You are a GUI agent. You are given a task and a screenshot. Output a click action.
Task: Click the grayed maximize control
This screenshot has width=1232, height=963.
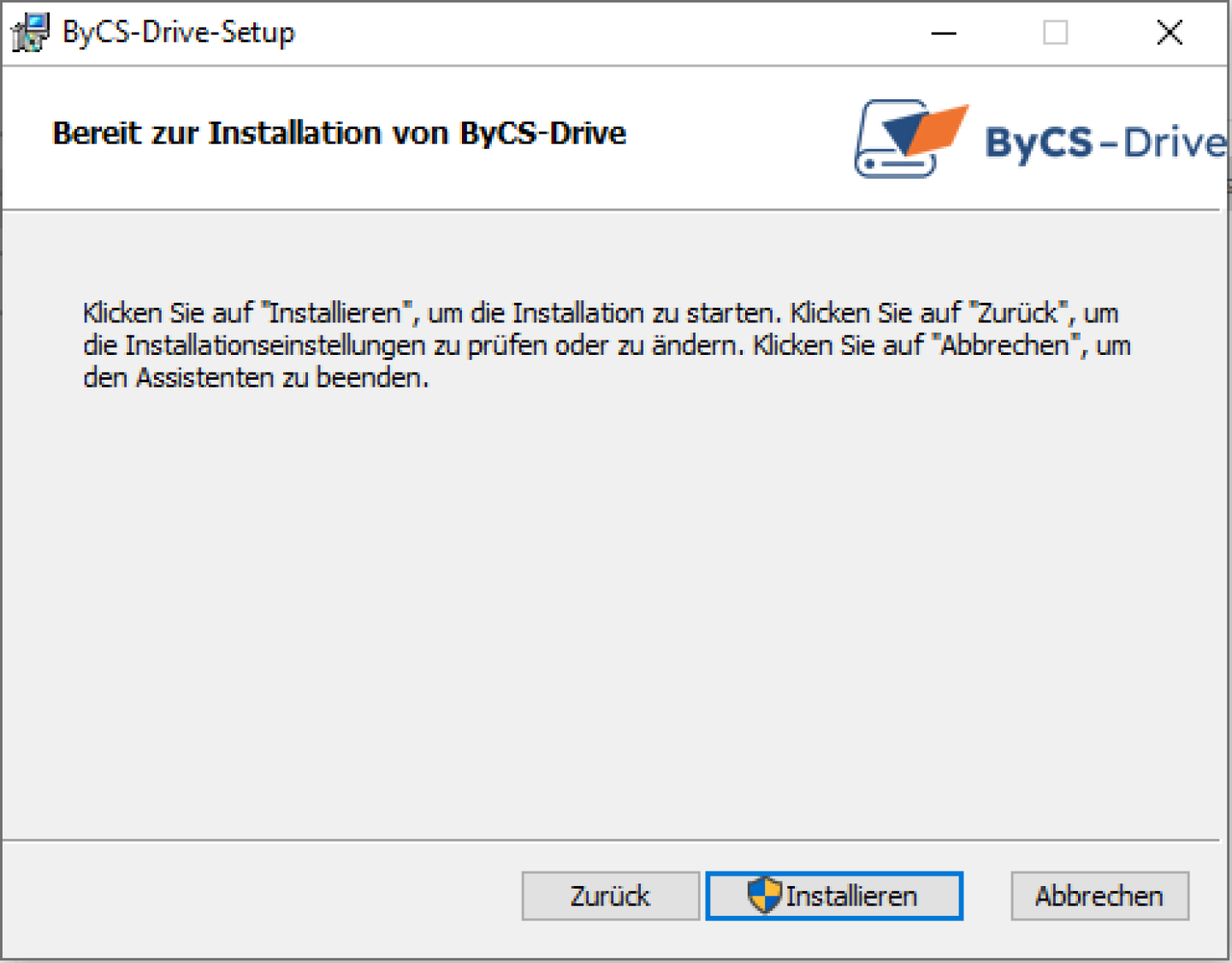(1056, 32)
